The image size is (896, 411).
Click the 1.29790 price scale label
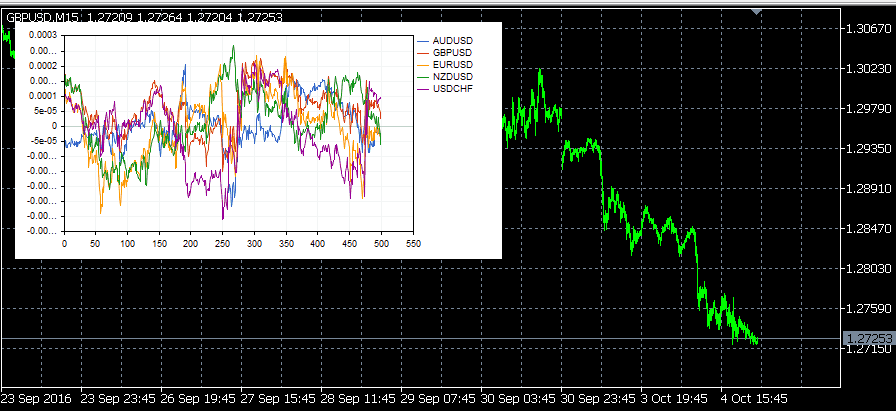click(x=868, y=109)
